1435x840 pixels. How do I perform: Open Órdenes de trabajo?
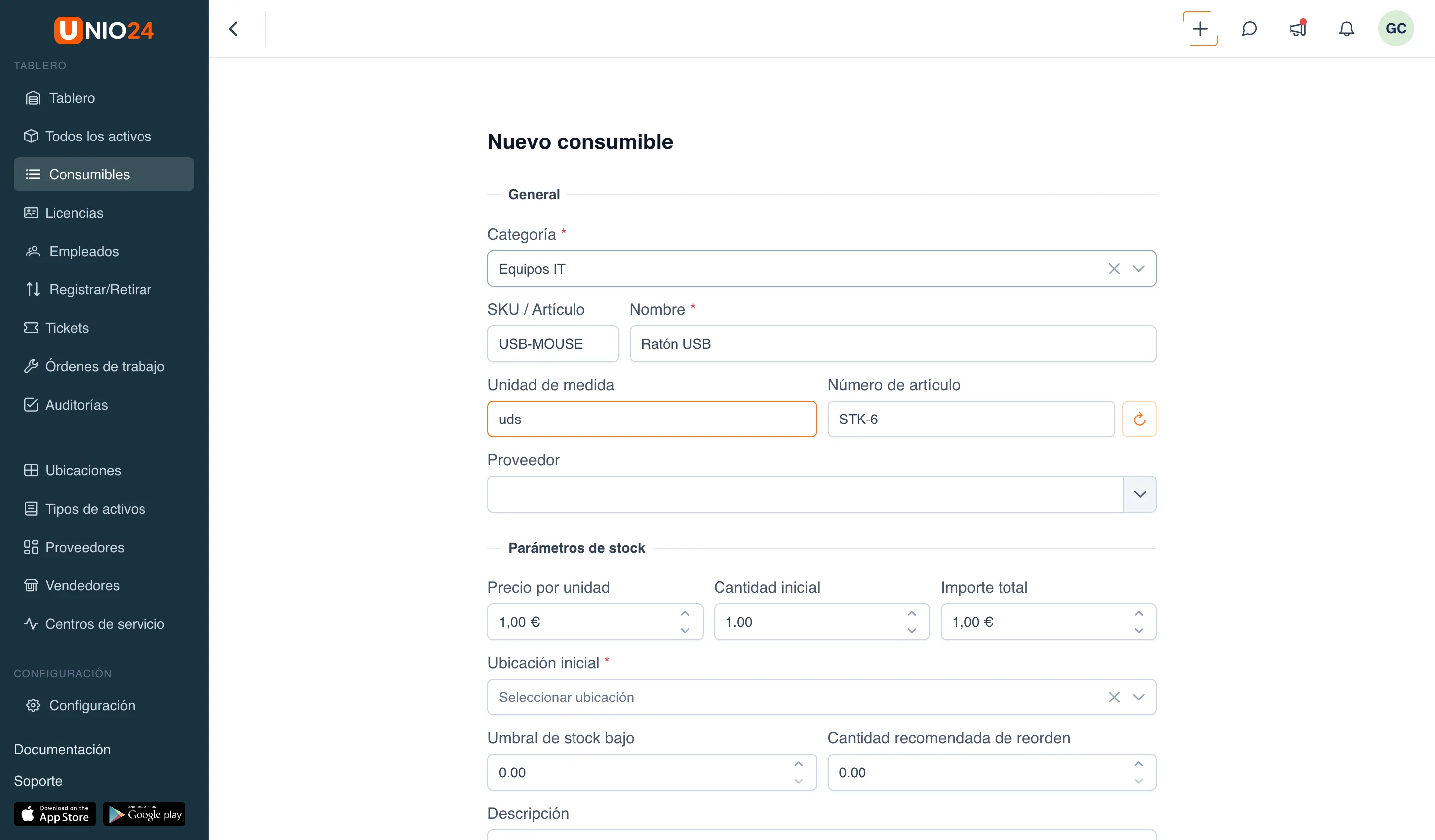tap(104, 366)
